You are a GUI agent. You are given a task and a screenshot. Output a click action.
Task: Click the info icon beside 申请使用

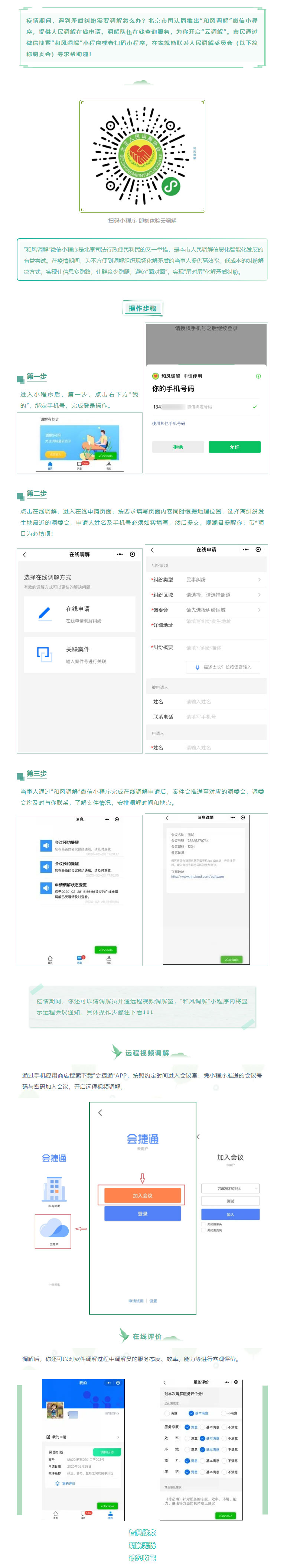click(258, 376)
